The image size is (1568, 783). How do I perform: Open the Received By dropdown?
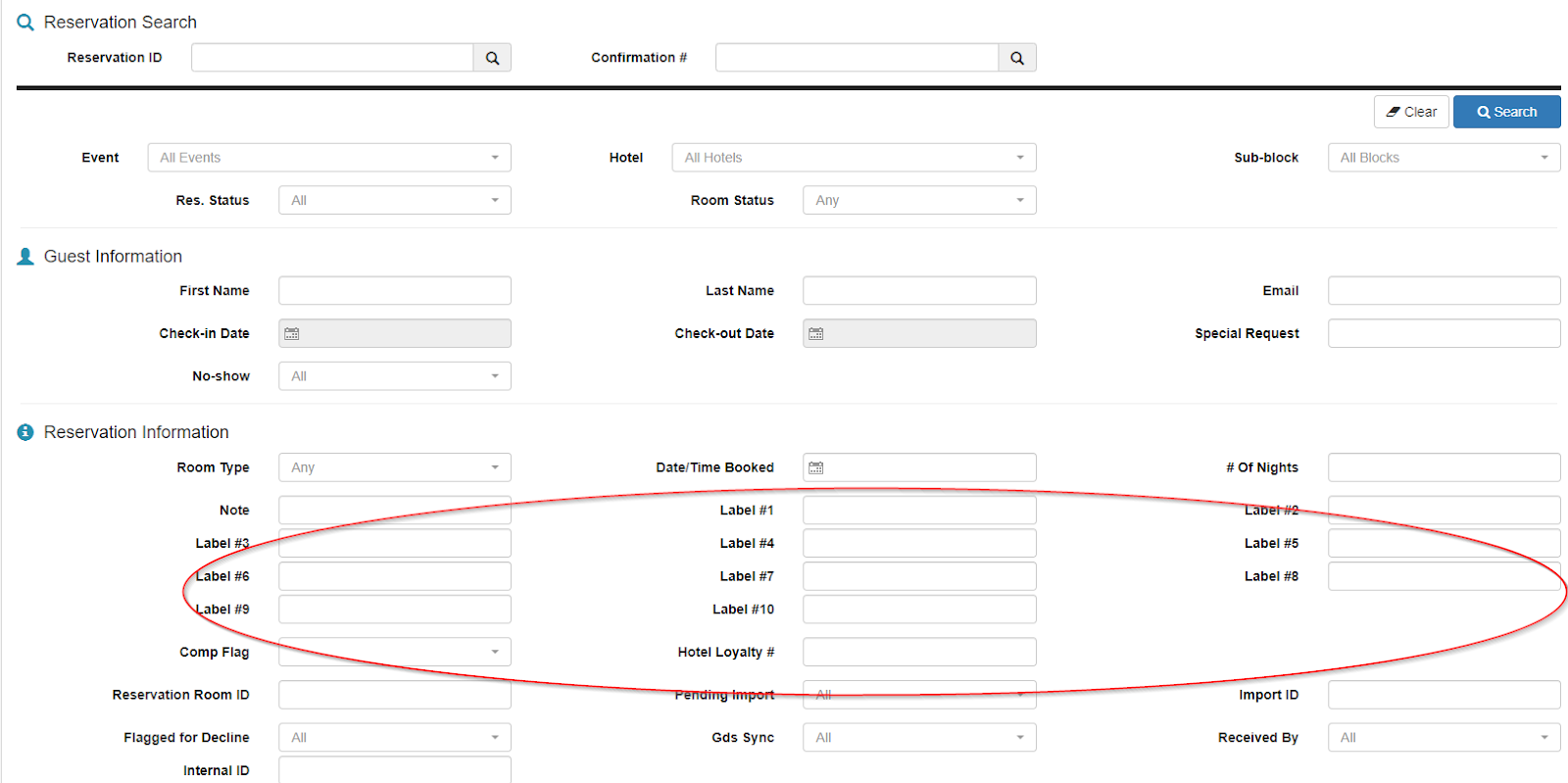pos(1445,737)
